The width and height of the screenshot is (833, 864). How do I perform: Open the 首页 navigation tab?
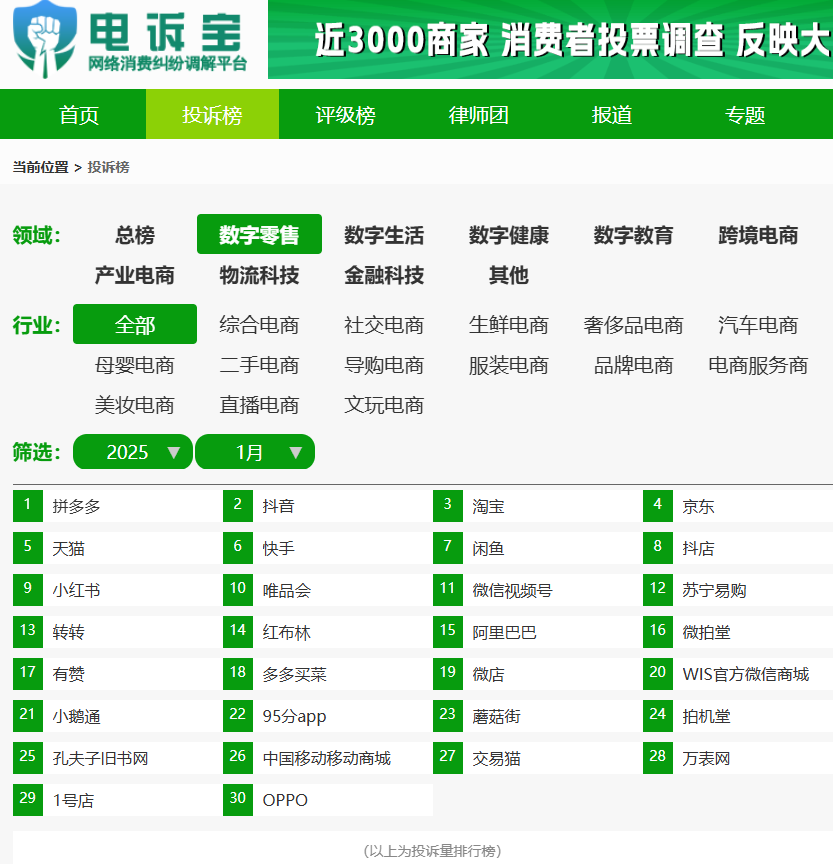tap(79, 115)
